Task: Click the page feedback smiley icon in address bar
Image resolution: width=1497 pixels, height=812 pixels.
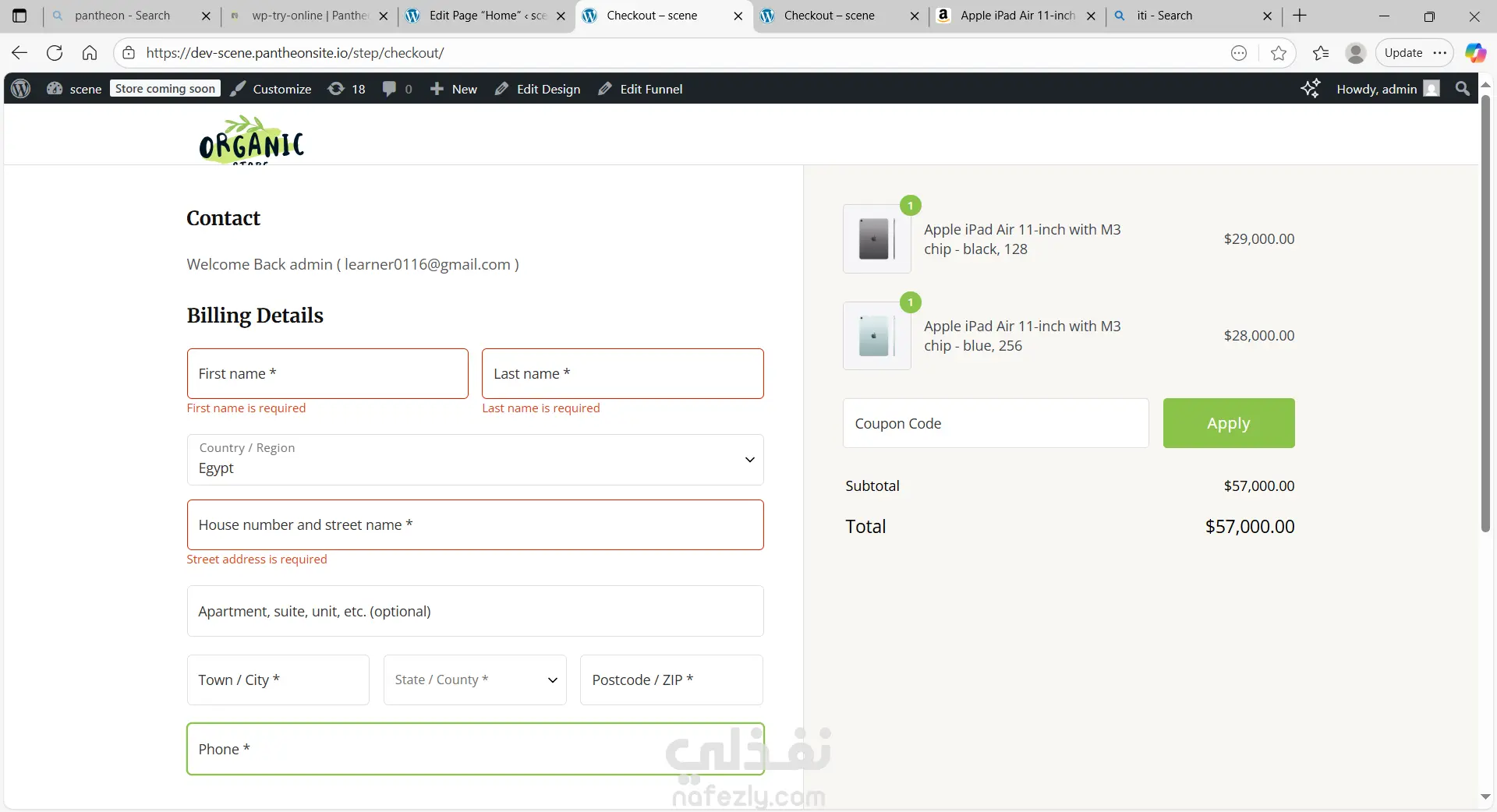Action: point(1239,53)
